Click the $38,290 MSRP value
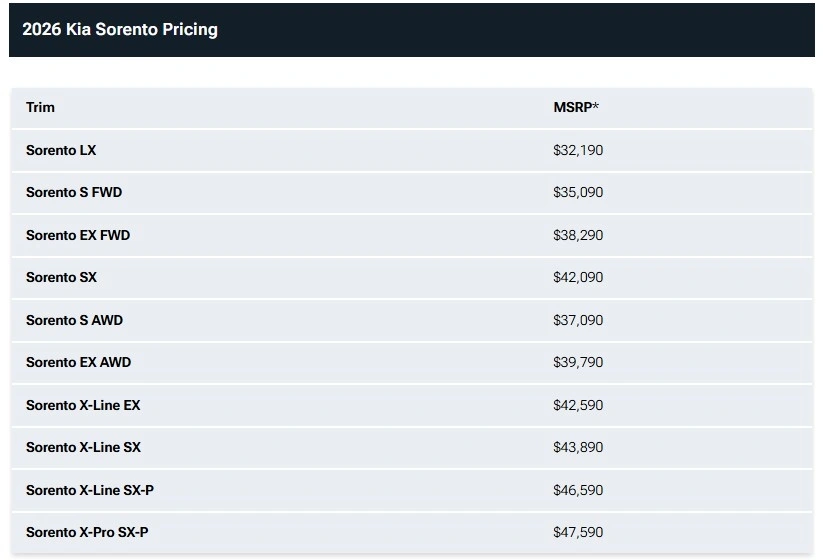The height and width of the screenshot is (560, 823). point(578,235)
